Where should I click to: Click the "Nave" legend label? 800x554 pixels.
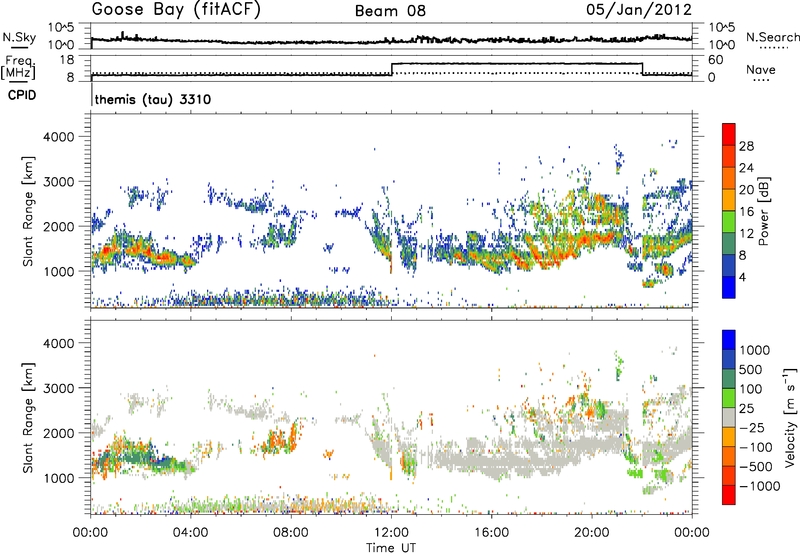761,69
